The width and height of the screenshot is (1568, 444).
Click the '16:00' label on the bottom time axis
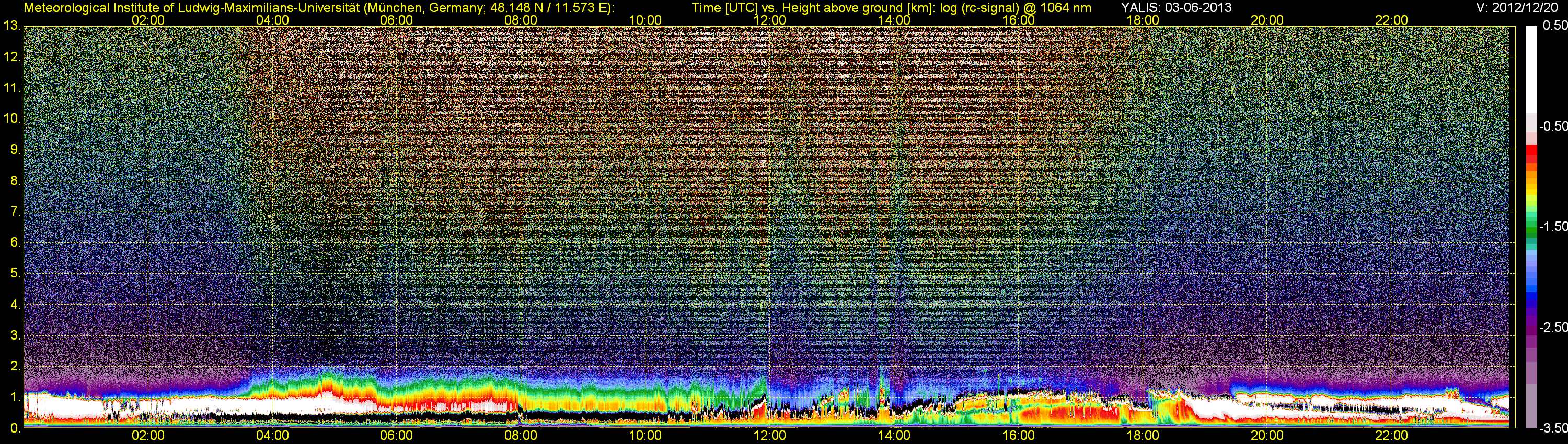tap(1018, 436)
